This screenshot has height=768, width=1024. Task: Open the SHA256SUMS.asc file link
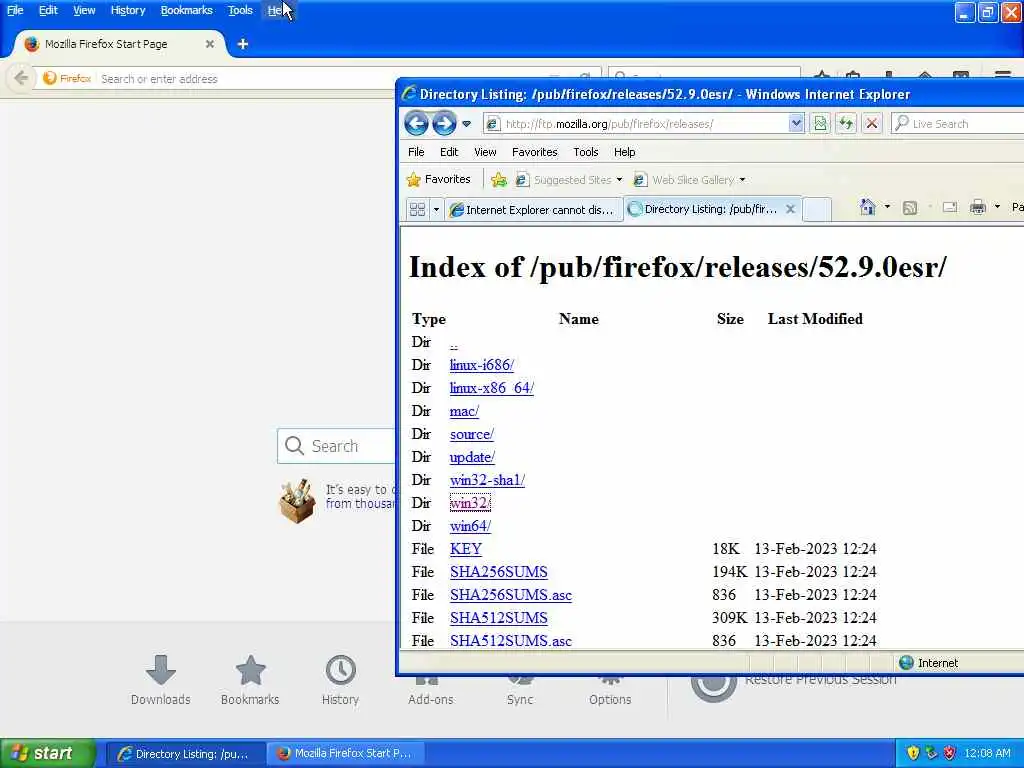[x=511, y=595]
